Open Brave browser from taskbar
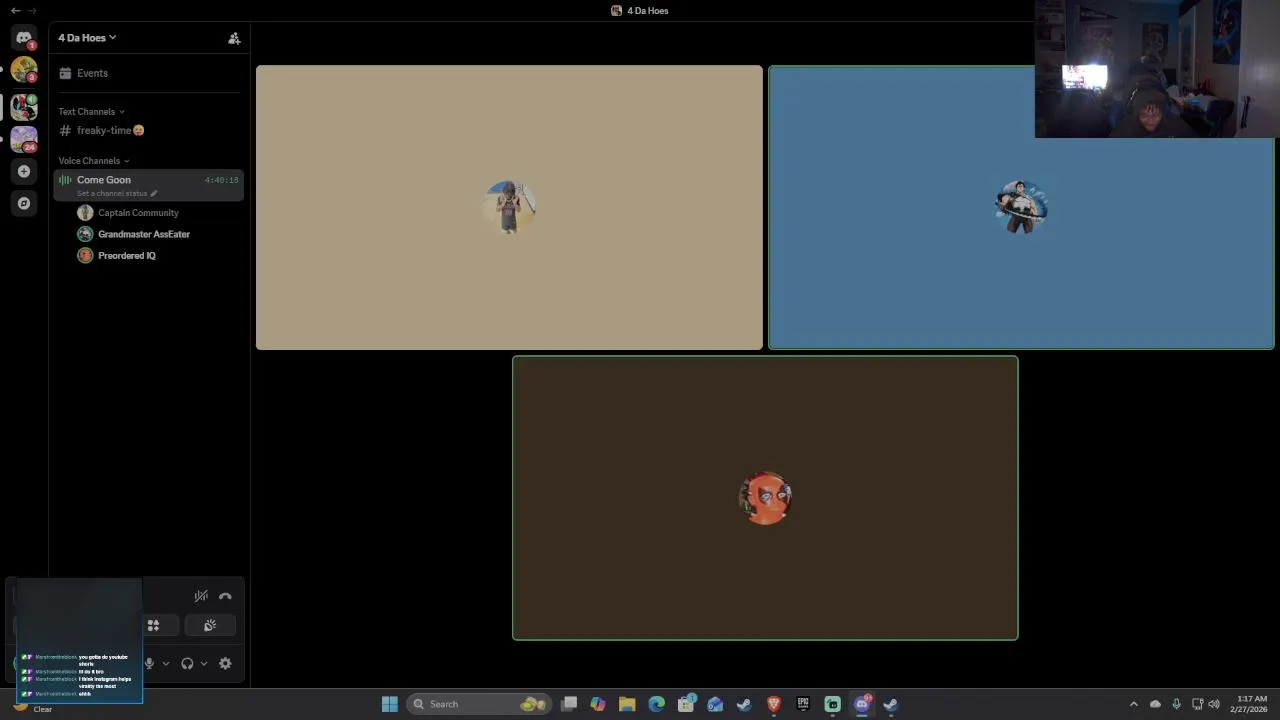Screen dimensions: 1280x720 pos(773,704)
